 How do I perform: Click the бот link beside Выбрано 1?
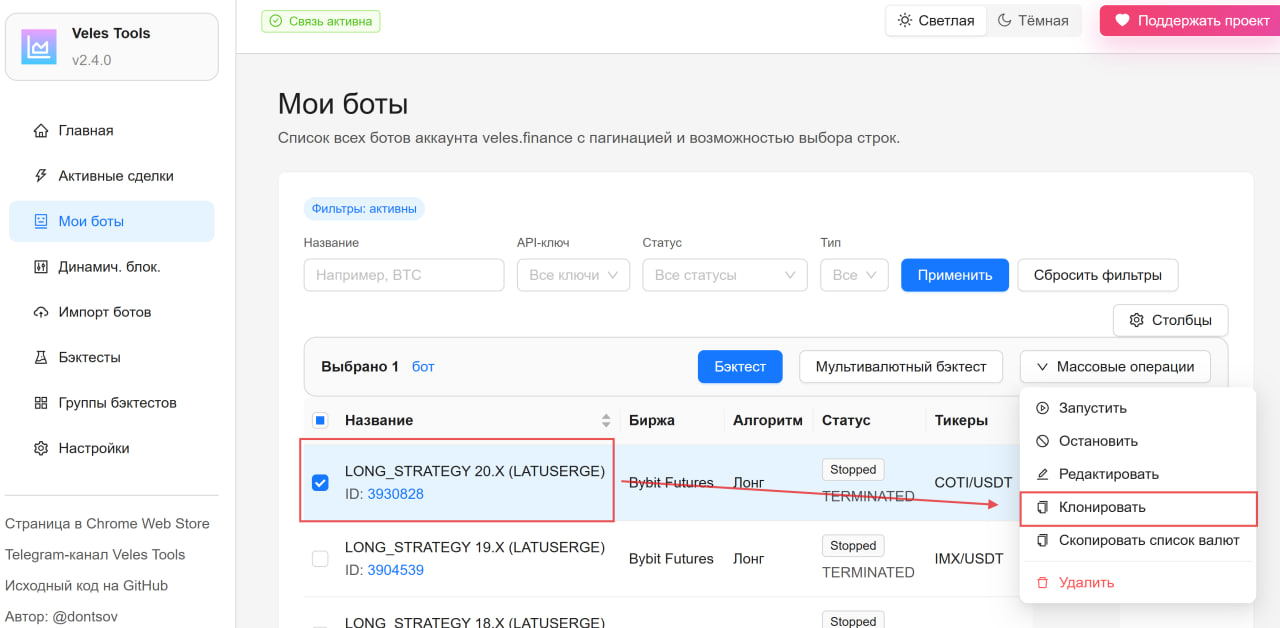pyautogui.click(x=423, y=367)
